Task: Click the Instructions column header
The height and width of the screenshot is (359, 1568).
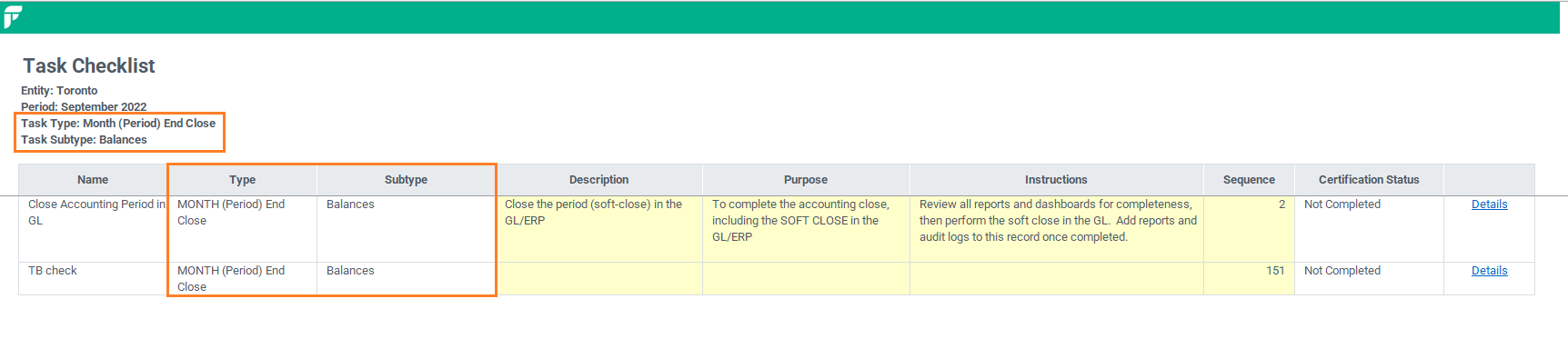Action: pyautogui.click(x=1056, y=180)
